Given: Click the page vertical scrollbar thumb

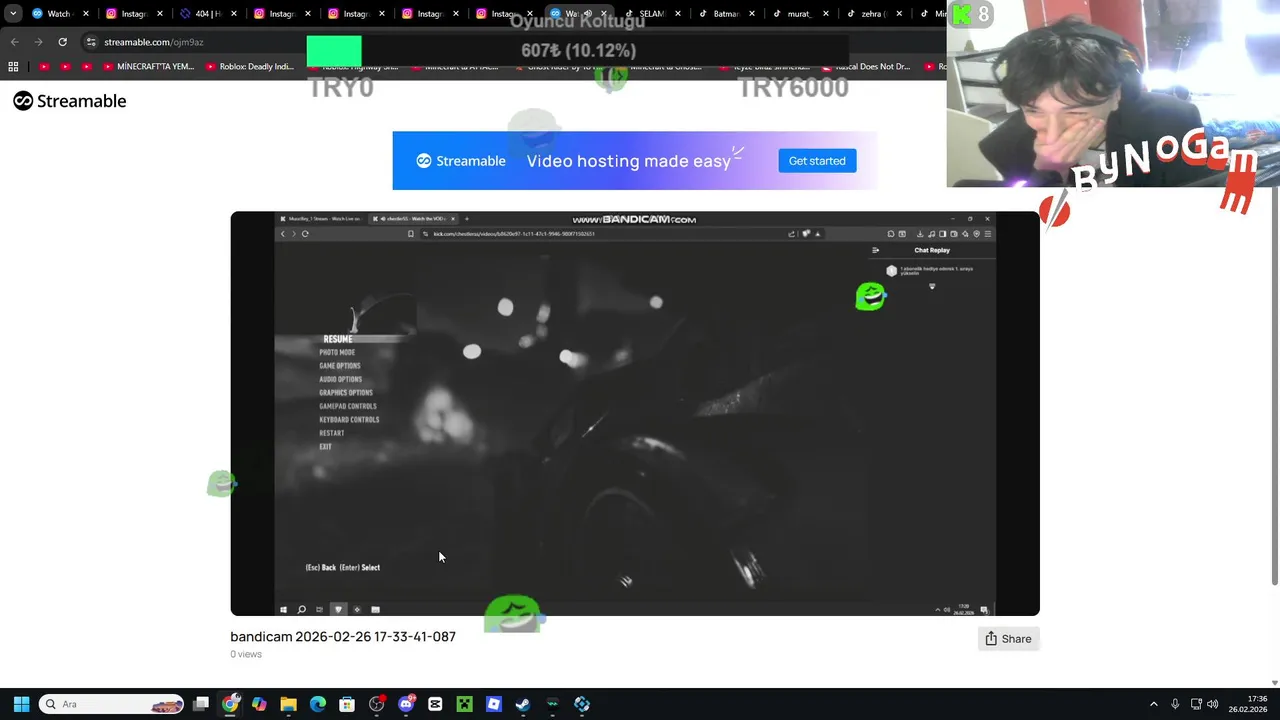Looking at the screenshot, I should click(x=1274, y=385).
